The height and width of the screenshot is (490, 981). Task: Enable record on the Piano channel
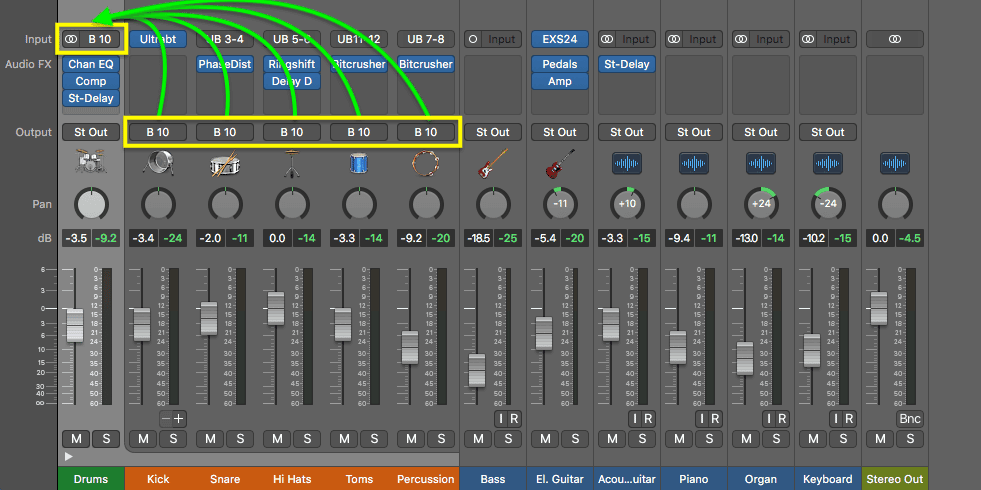point(714,419)
